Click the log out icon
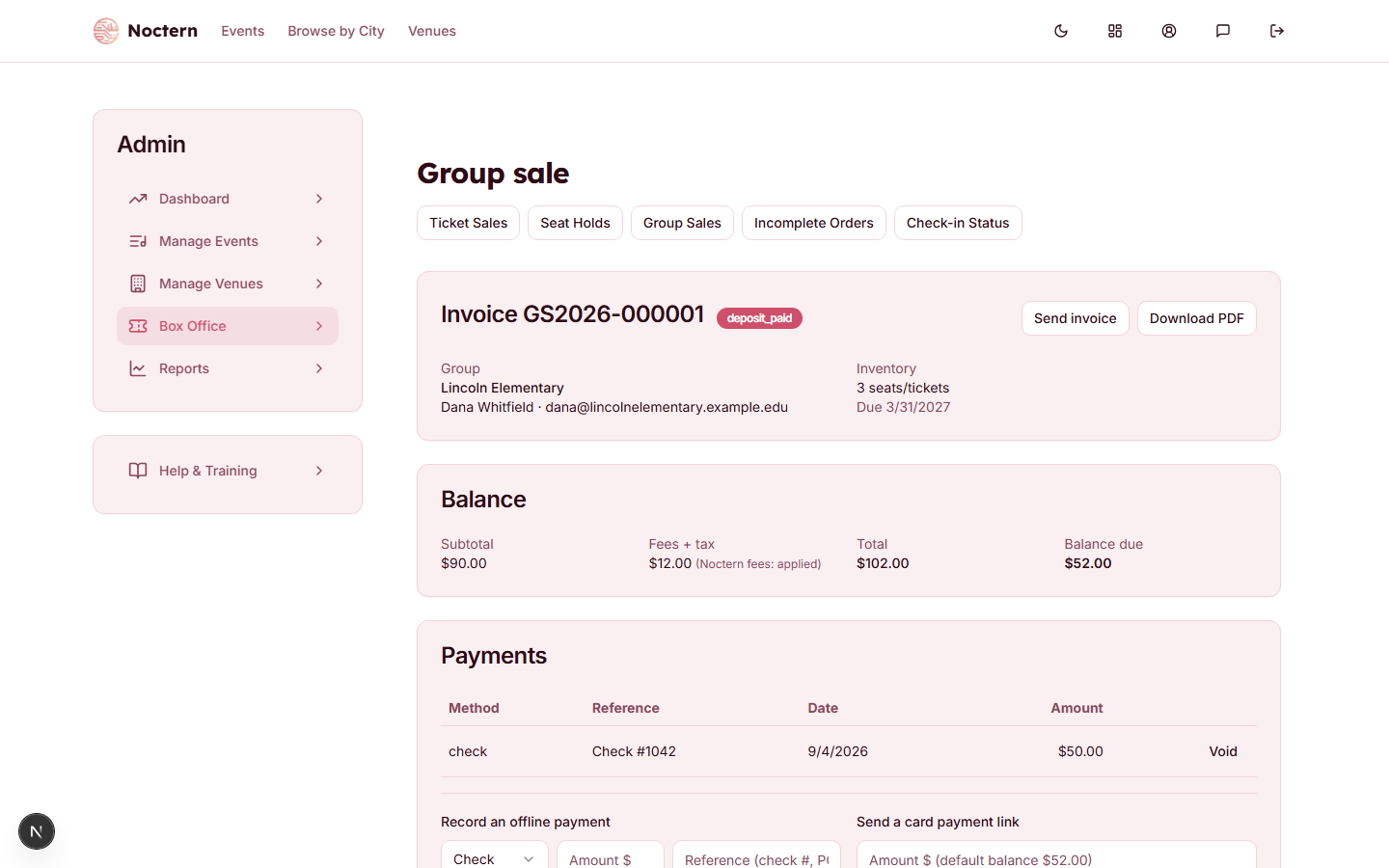Screen dimensions: 1389x868 1277,31
